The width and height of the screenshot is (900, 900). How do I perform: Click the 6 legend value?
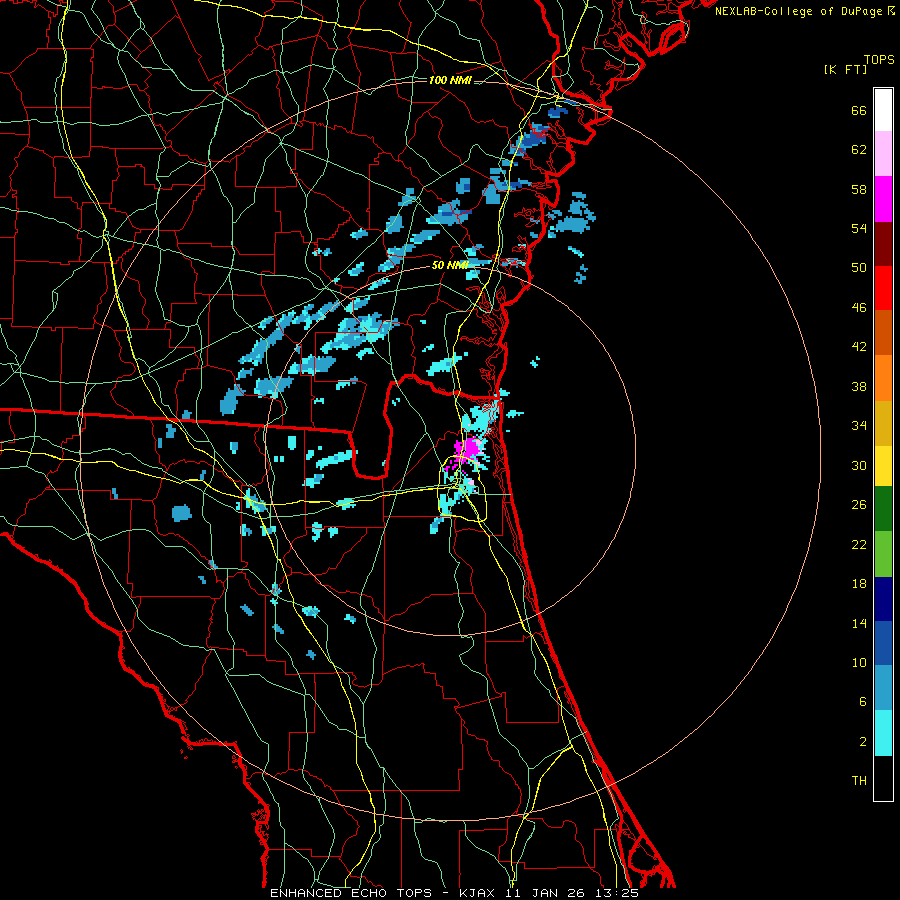pos(863,701)
